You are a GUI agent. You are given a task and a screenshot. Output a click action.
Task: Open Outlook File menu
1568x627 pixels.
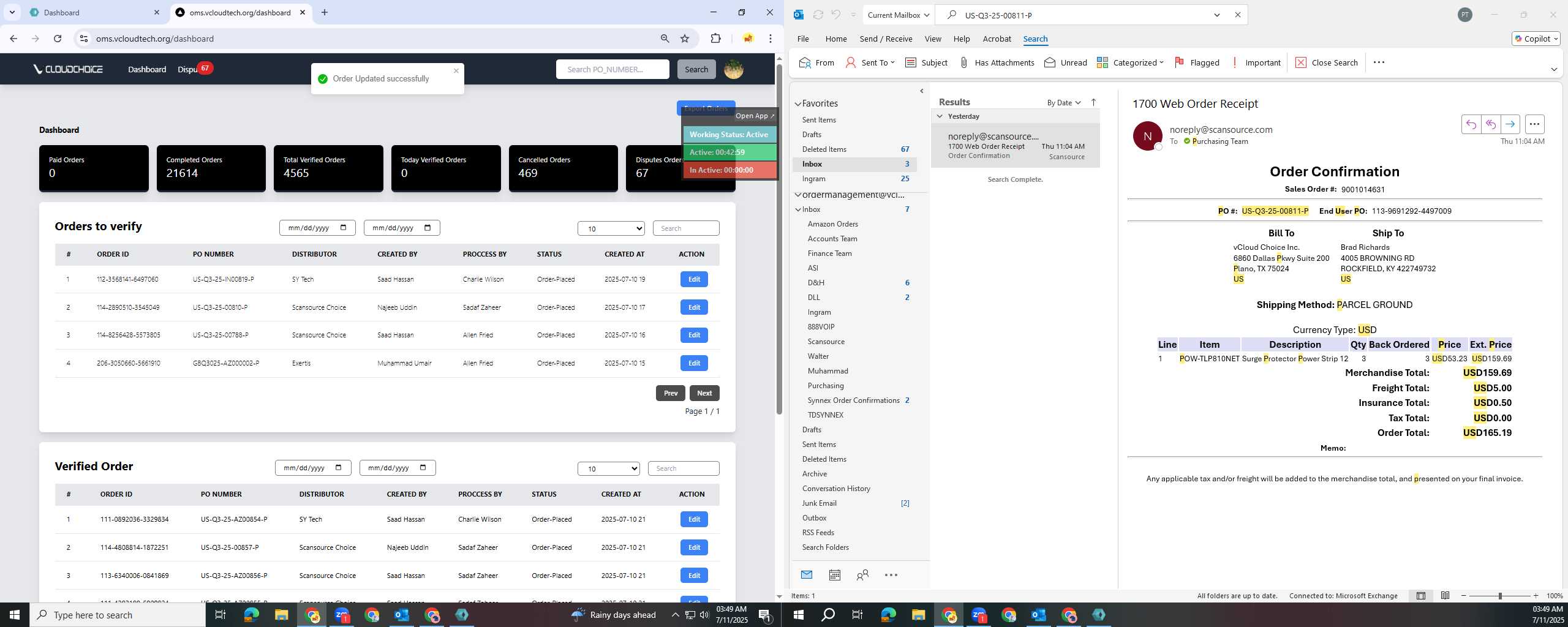pyautogui.click(x=803, y=39)
